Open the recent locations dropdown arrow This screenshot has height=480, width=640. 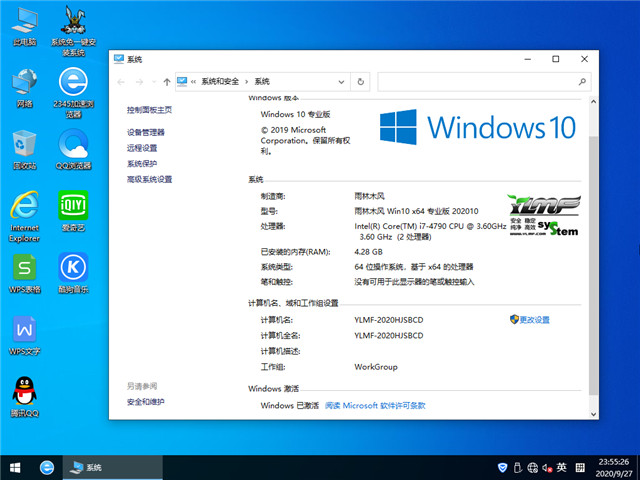(x=154, y=82)
